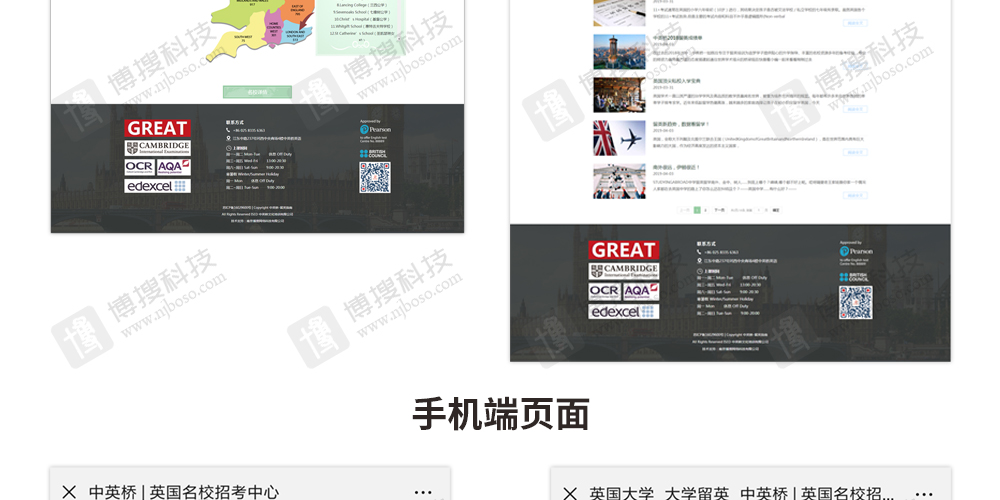1000x500 pixels.
Task: Click the Pearson logo in left footer
Action: coord(374,129)
